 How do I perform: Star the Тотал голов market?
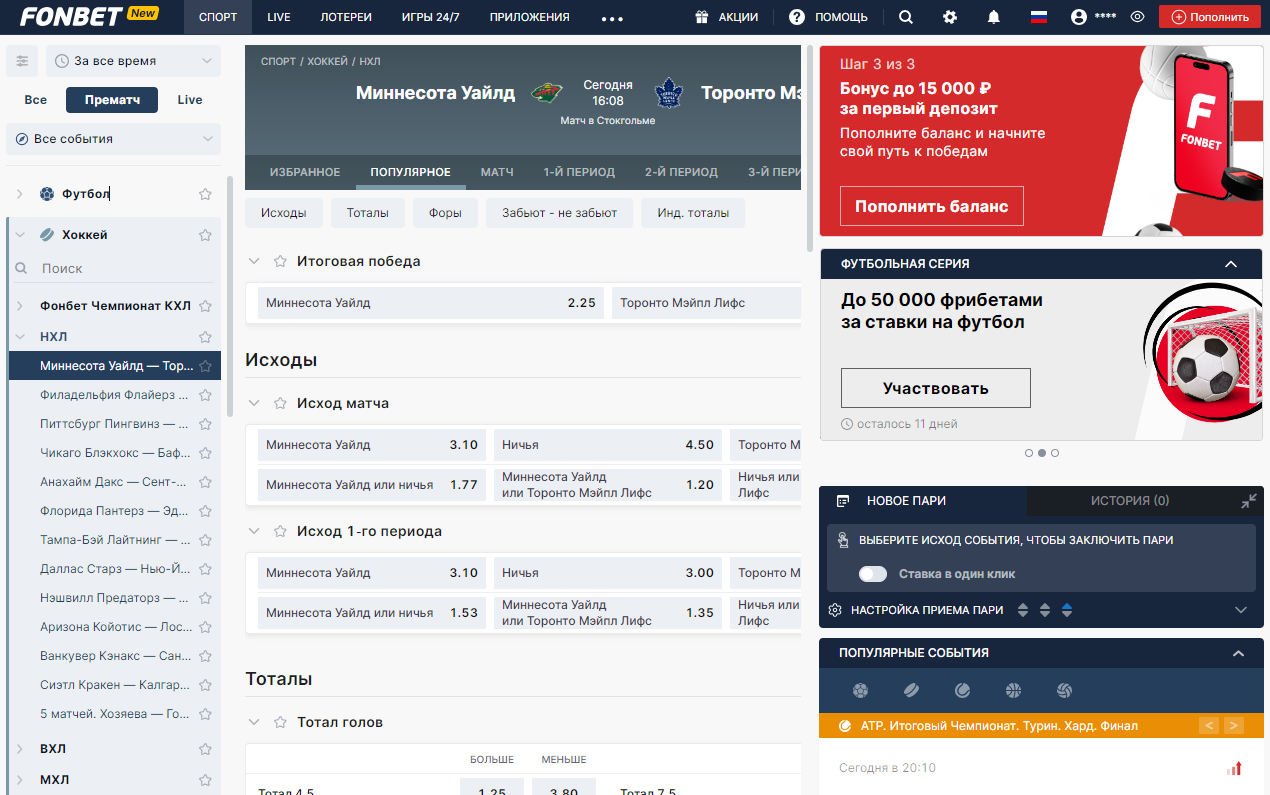[281, 722]
